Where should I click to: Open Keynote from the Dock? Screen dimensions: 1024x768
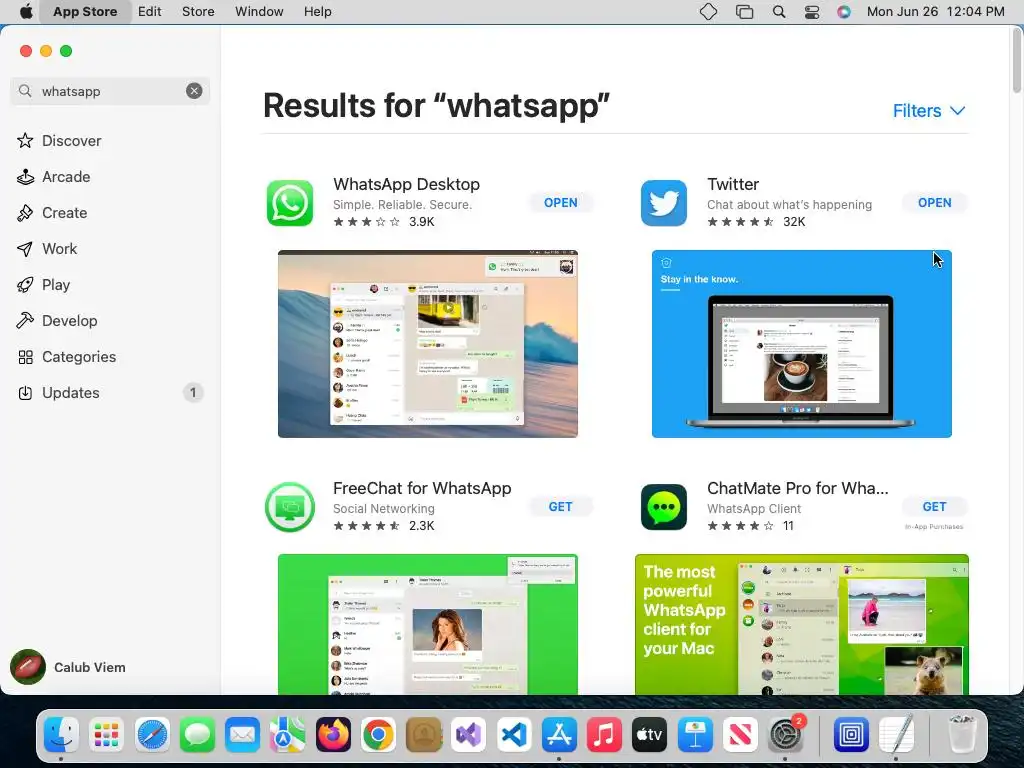[x=695, y=734]
